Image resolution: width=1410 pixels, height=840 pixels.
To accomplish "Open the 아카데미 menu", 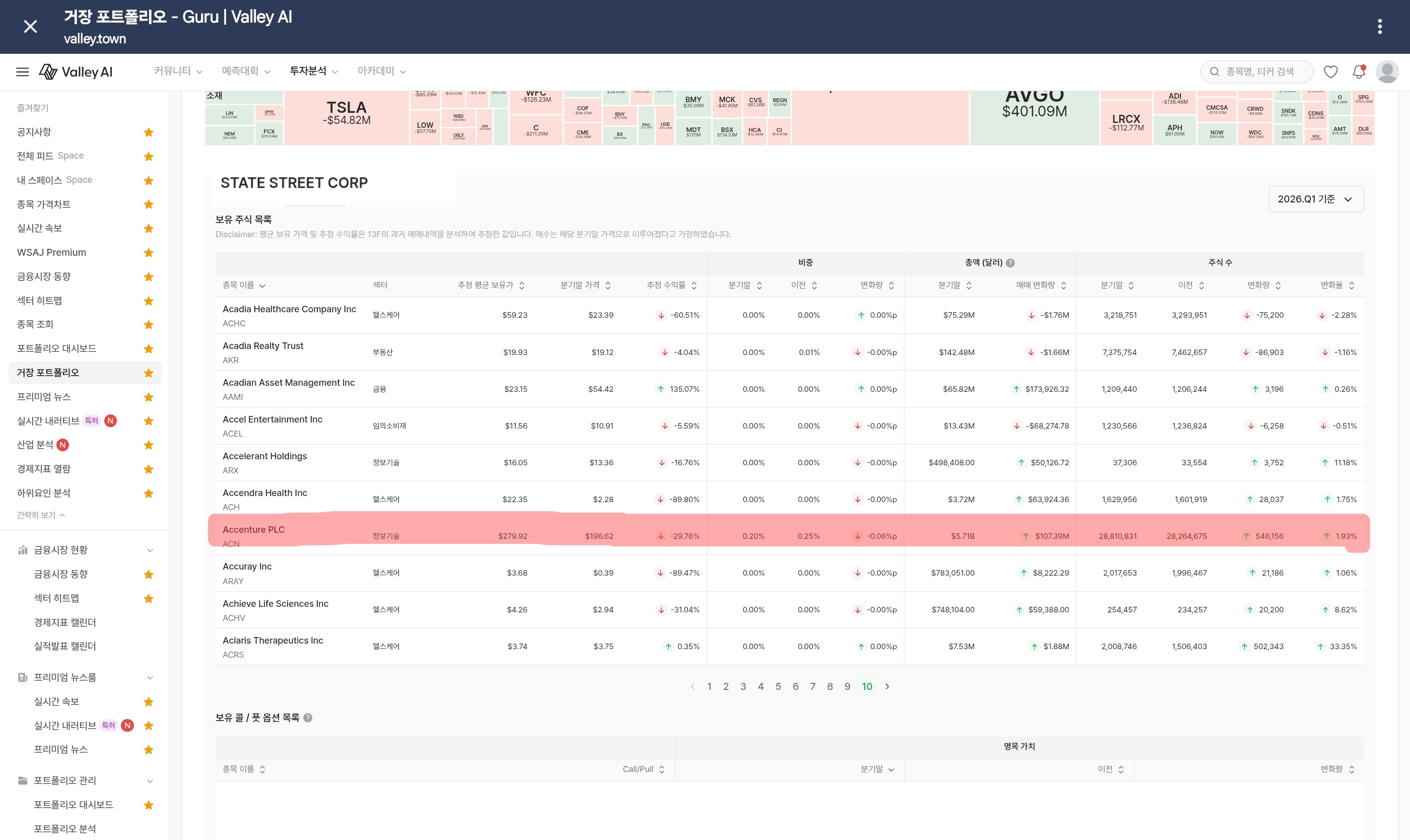I will click(382, 72).
